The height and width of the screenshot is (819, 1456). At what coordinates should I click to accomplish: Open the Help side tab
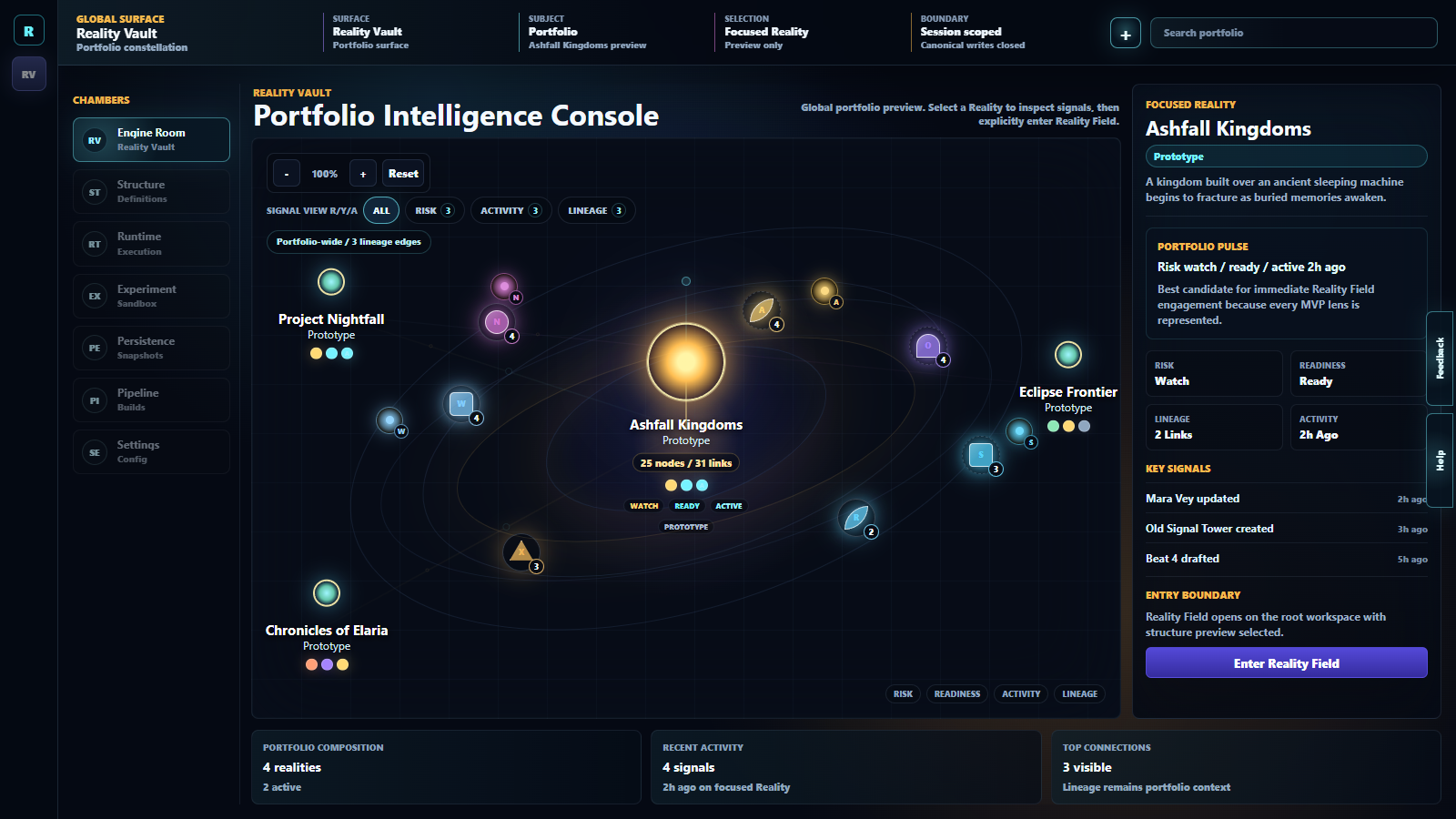[1441, 460]
